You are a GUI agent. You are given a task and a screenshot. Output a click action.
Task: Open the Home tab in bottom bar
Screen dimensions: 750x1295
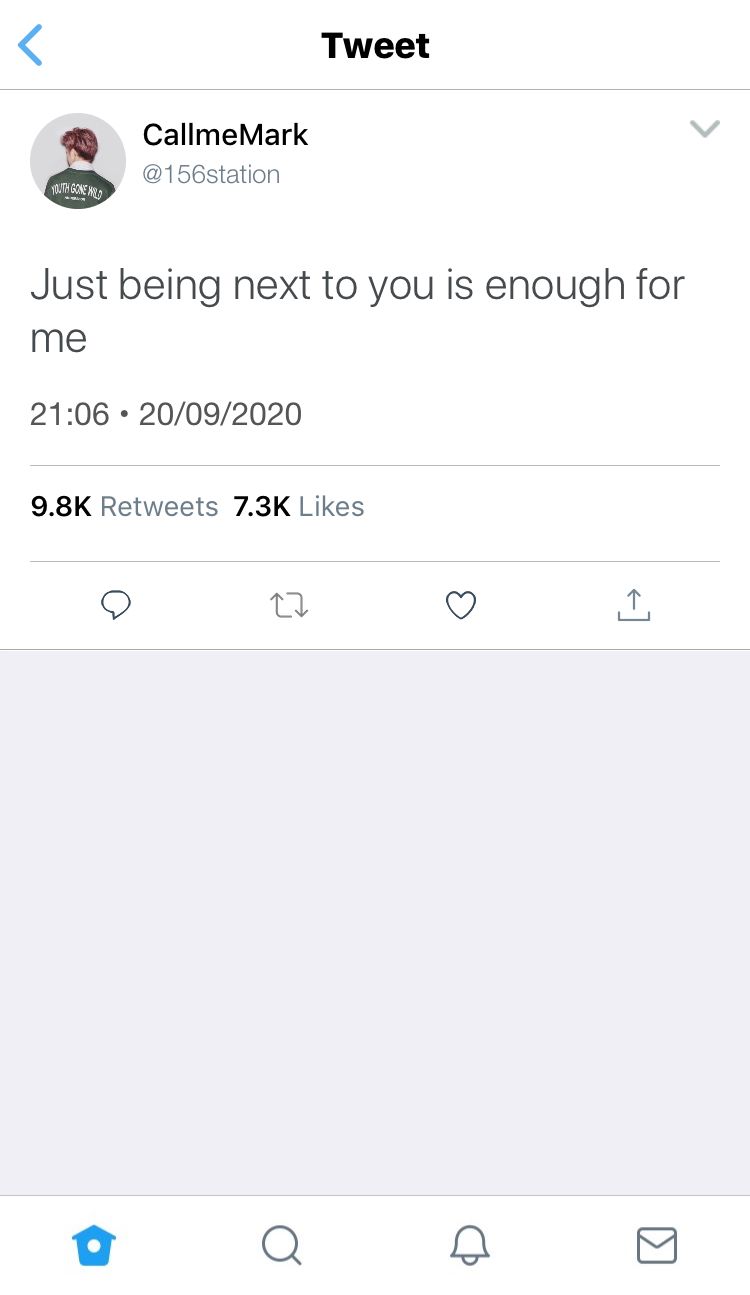[94, 1245]
